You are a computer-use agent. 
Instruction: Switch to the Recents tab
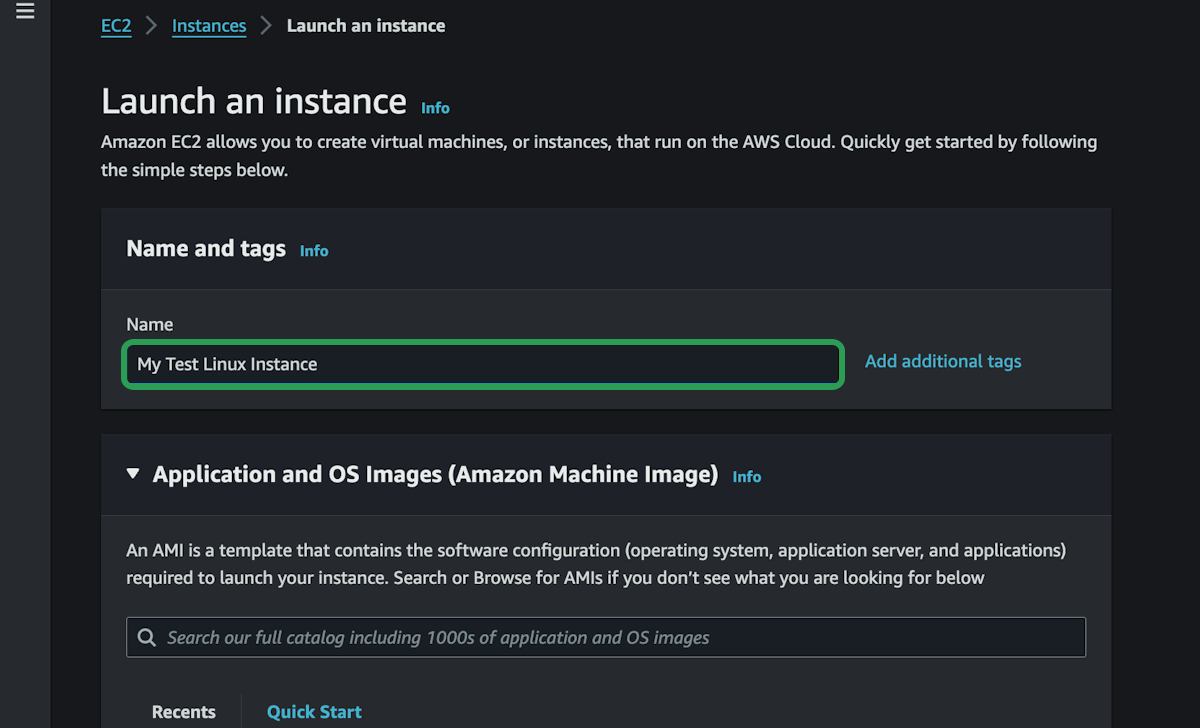(184, 712)
